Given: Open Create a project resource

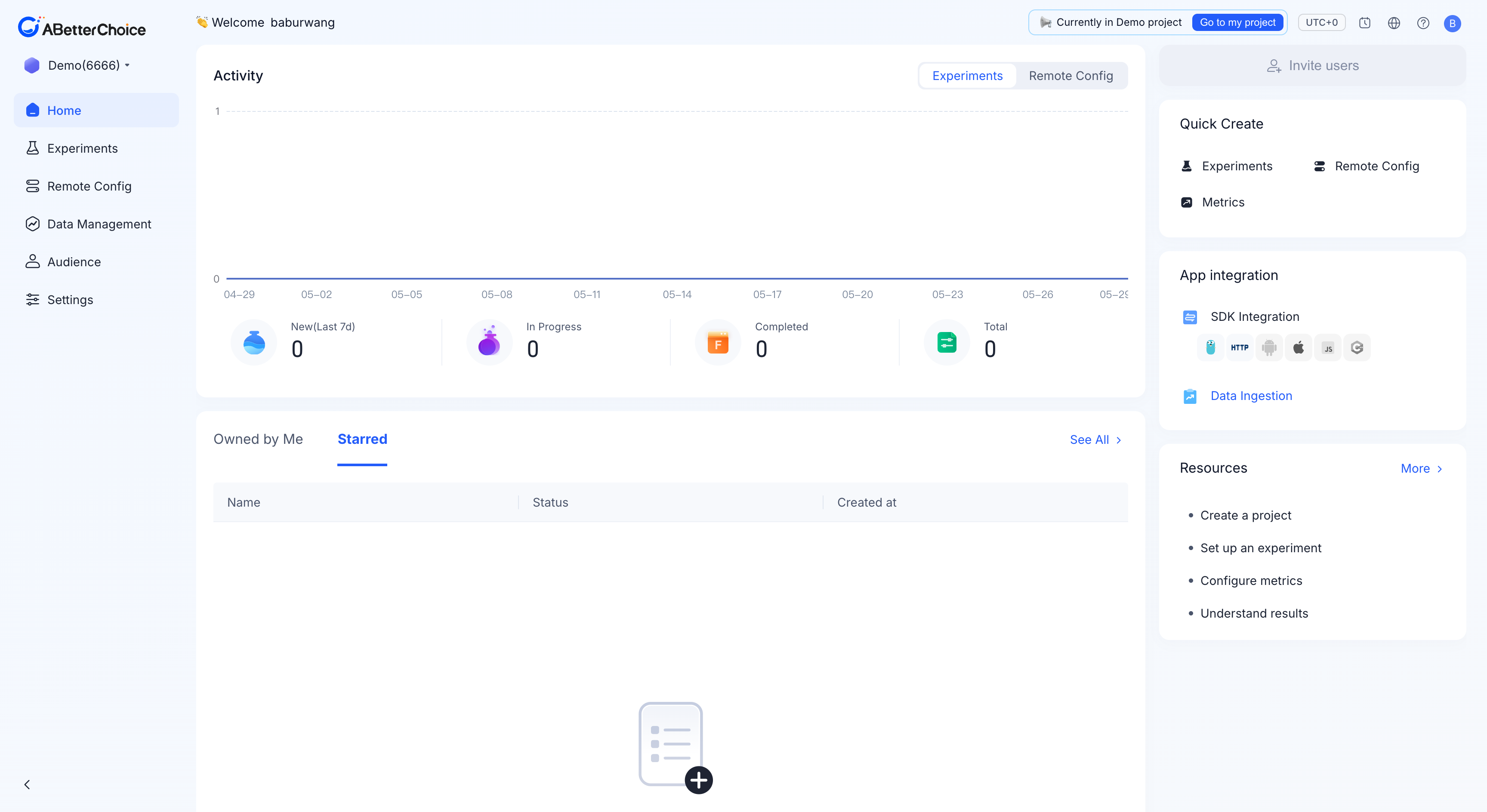Looking at the screenshot, I should [x=1246, y=515].
